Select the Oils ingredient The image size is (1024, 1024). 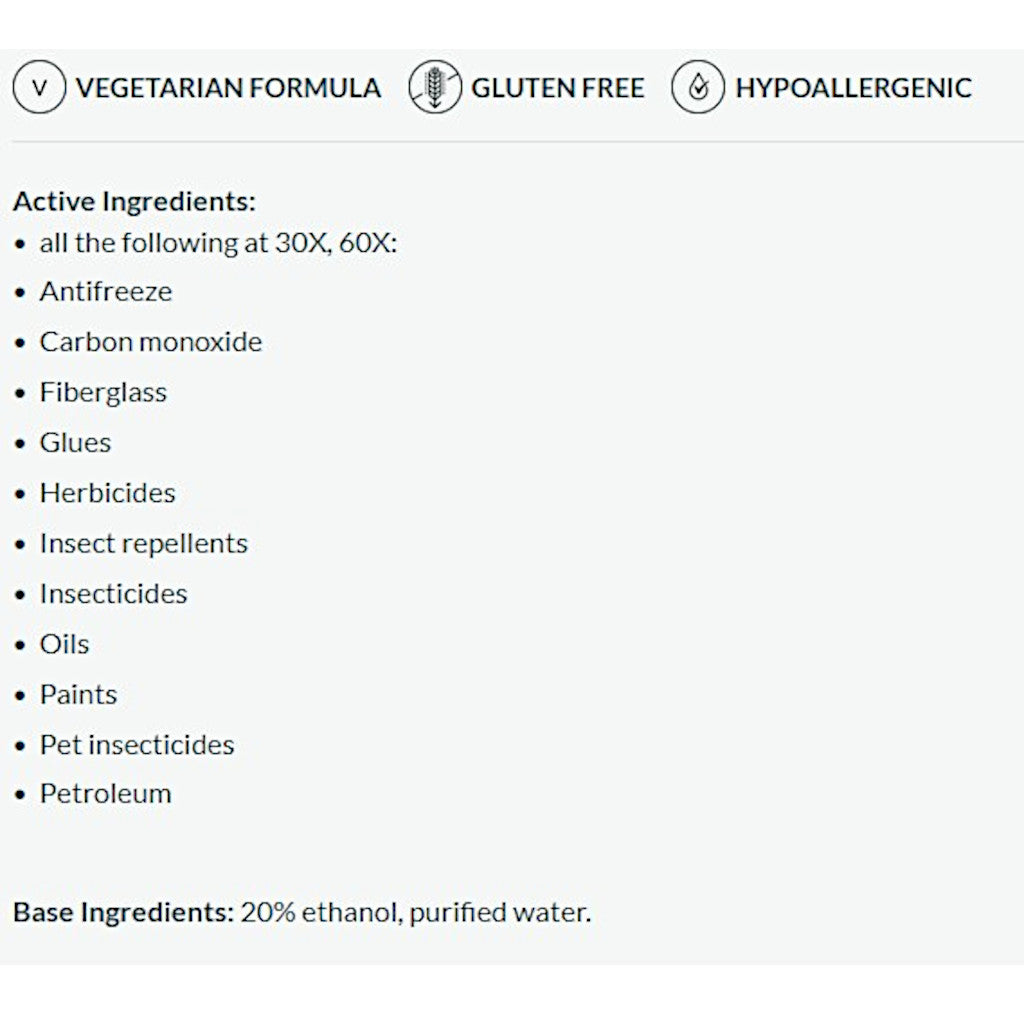64,644
